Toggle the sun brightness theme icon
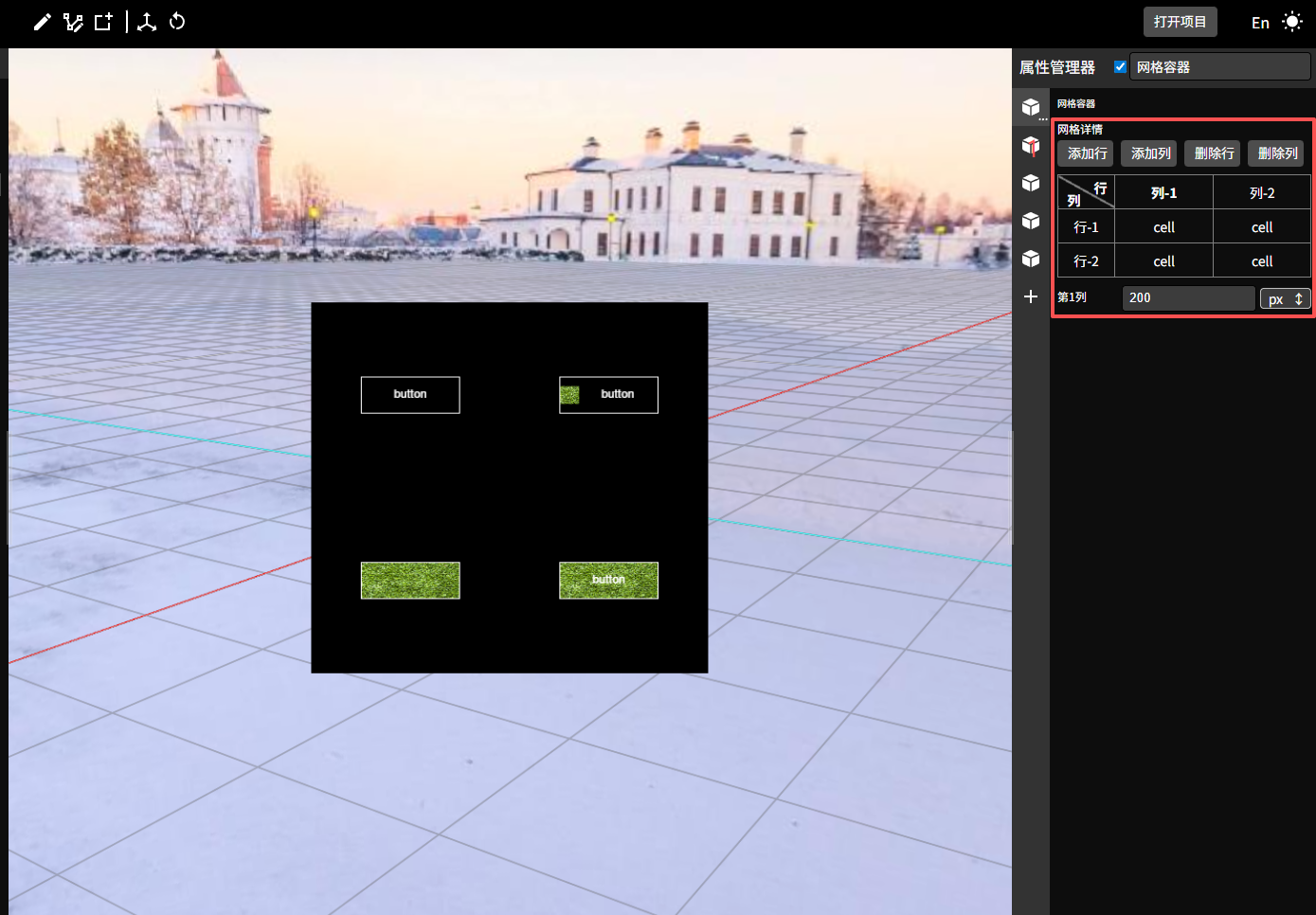Image resolution: width=1316 pixels, height=915 pixels. click(x=1292, y=22)
